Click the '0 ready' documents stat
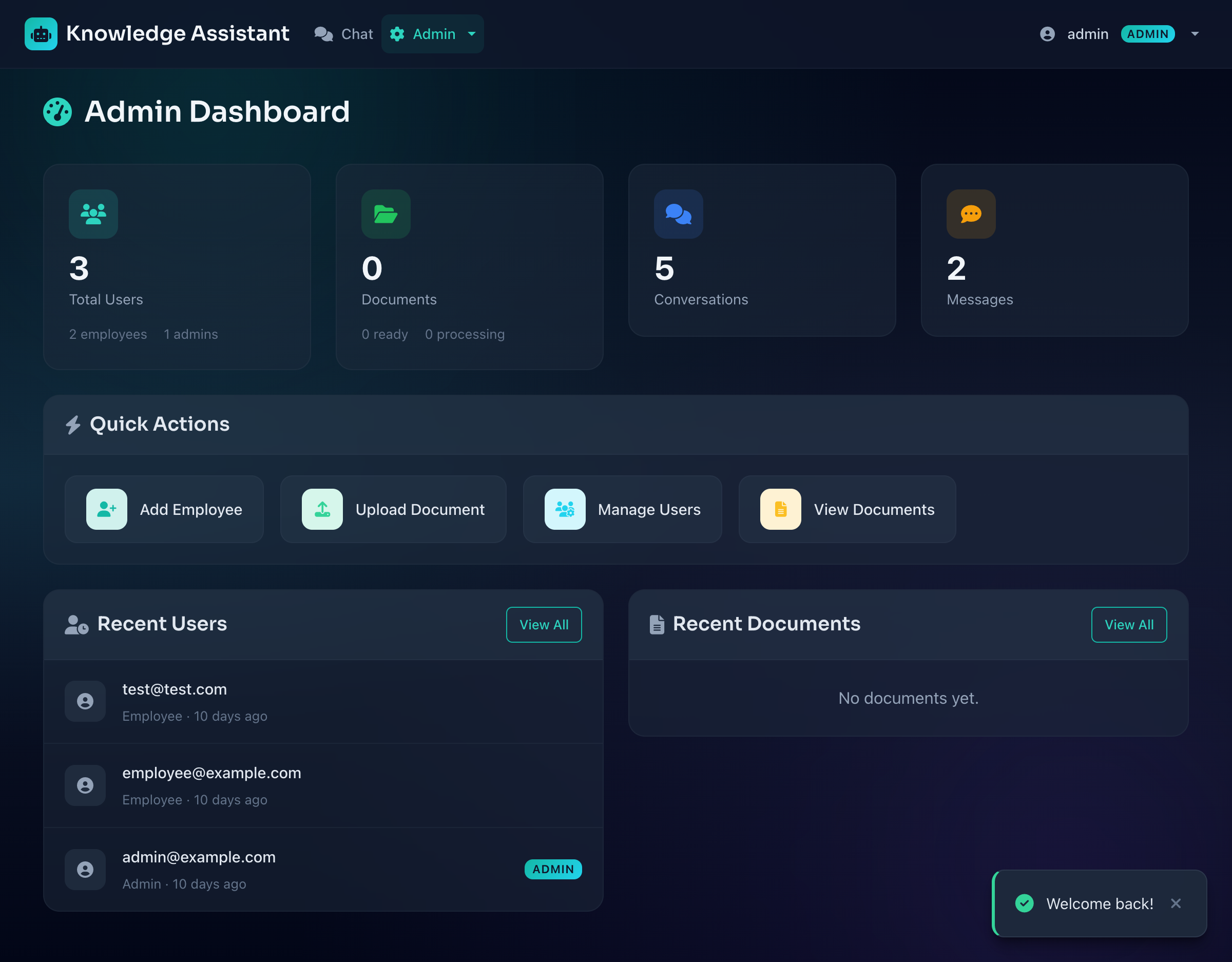Screen dimensions: 1232x962 click(x=384, y=335)
